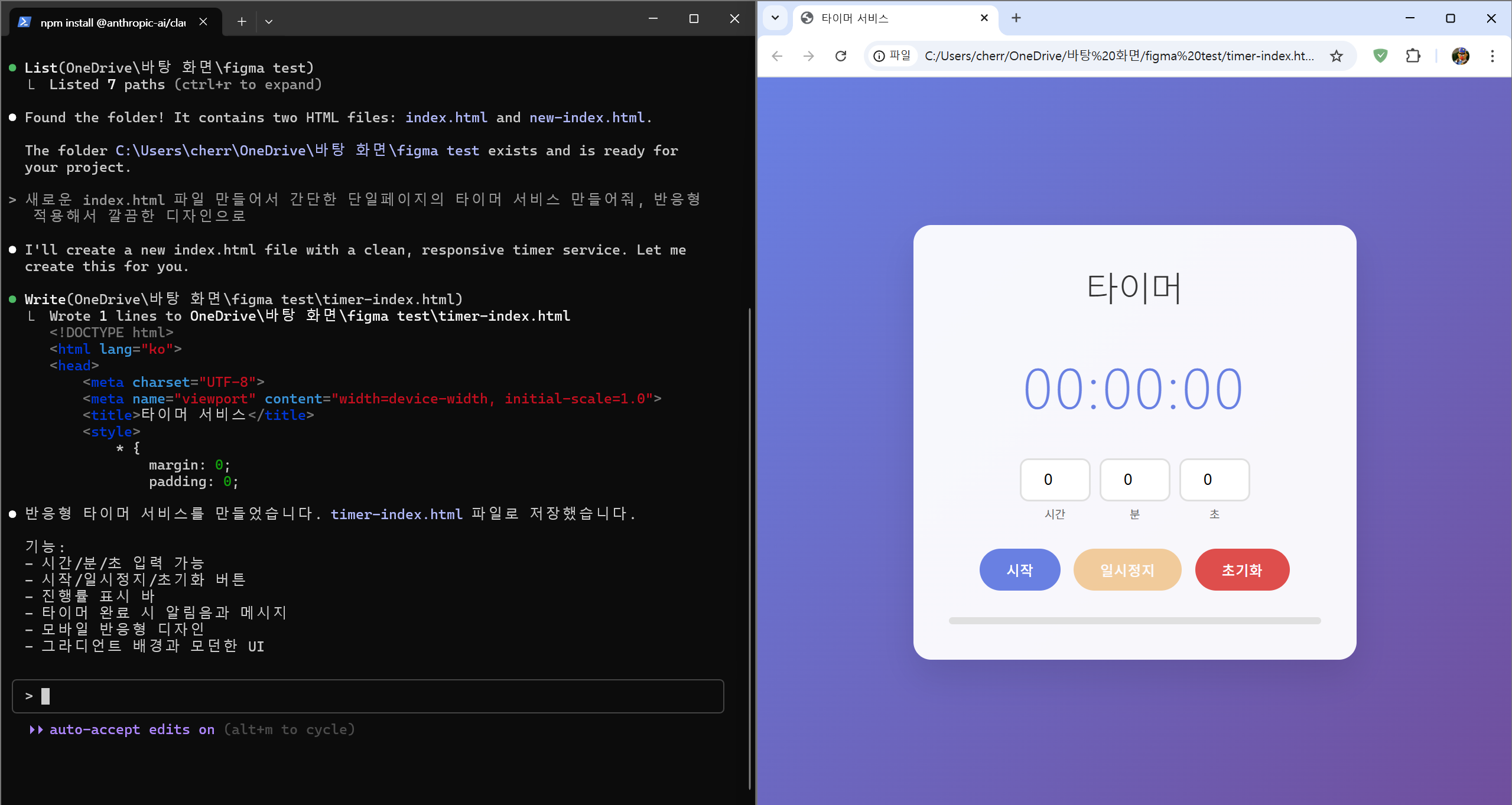Image resolution: width=1512 pixels, height=805 pixels.
Task: Focus the 시간 hours input field
Action: 1055,480
